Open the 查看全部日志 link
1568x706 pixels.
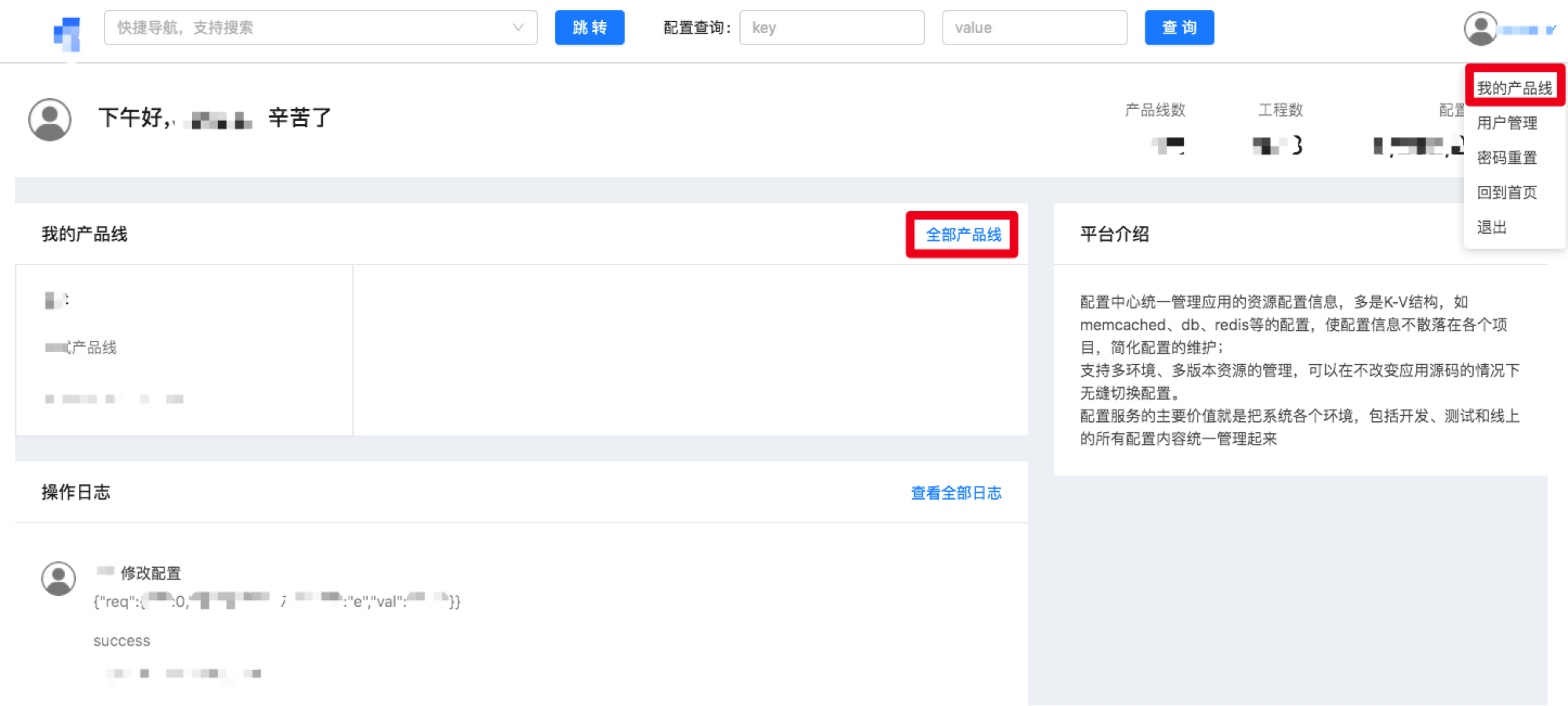[x=956, y=493]
